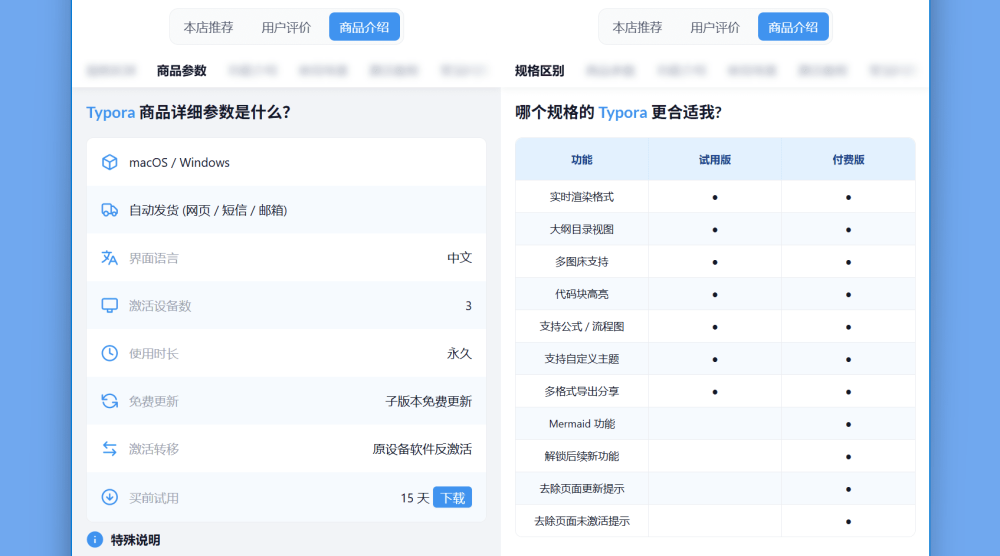Select the 支持公式 / 流程图 row label
This screenshot has height=556, width=1000.
coord(582,326)
